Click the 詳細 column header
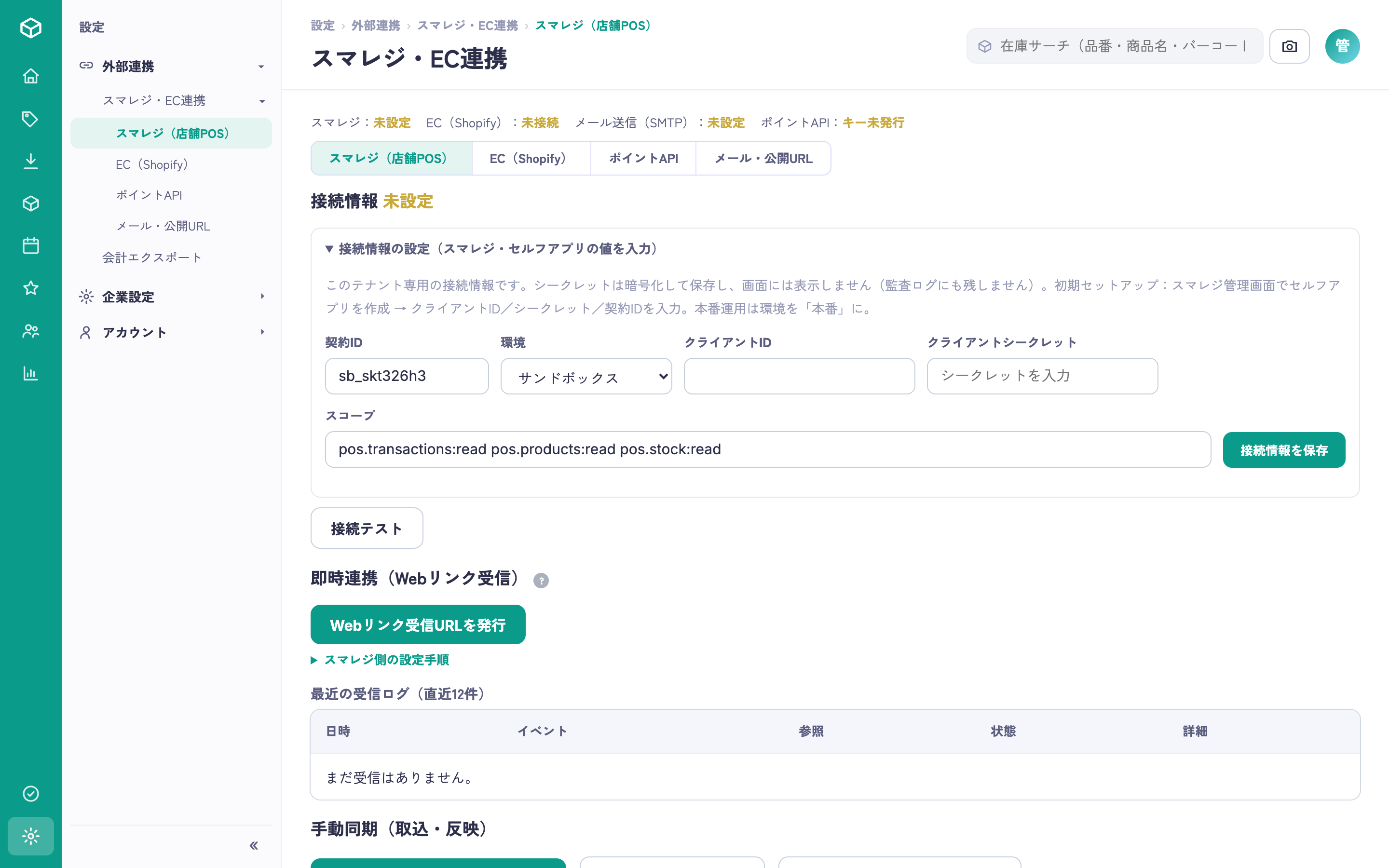The height and width of the screenshot is (868, 1389). [1195, 731]
